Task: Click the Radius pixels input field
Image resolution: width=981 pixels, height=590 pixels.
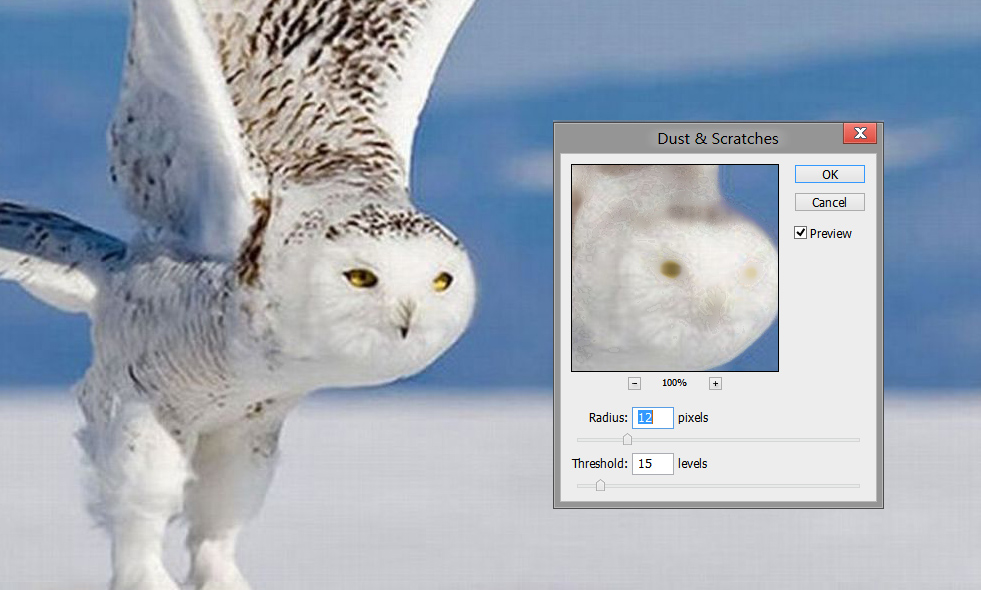Action: point(653,417)
